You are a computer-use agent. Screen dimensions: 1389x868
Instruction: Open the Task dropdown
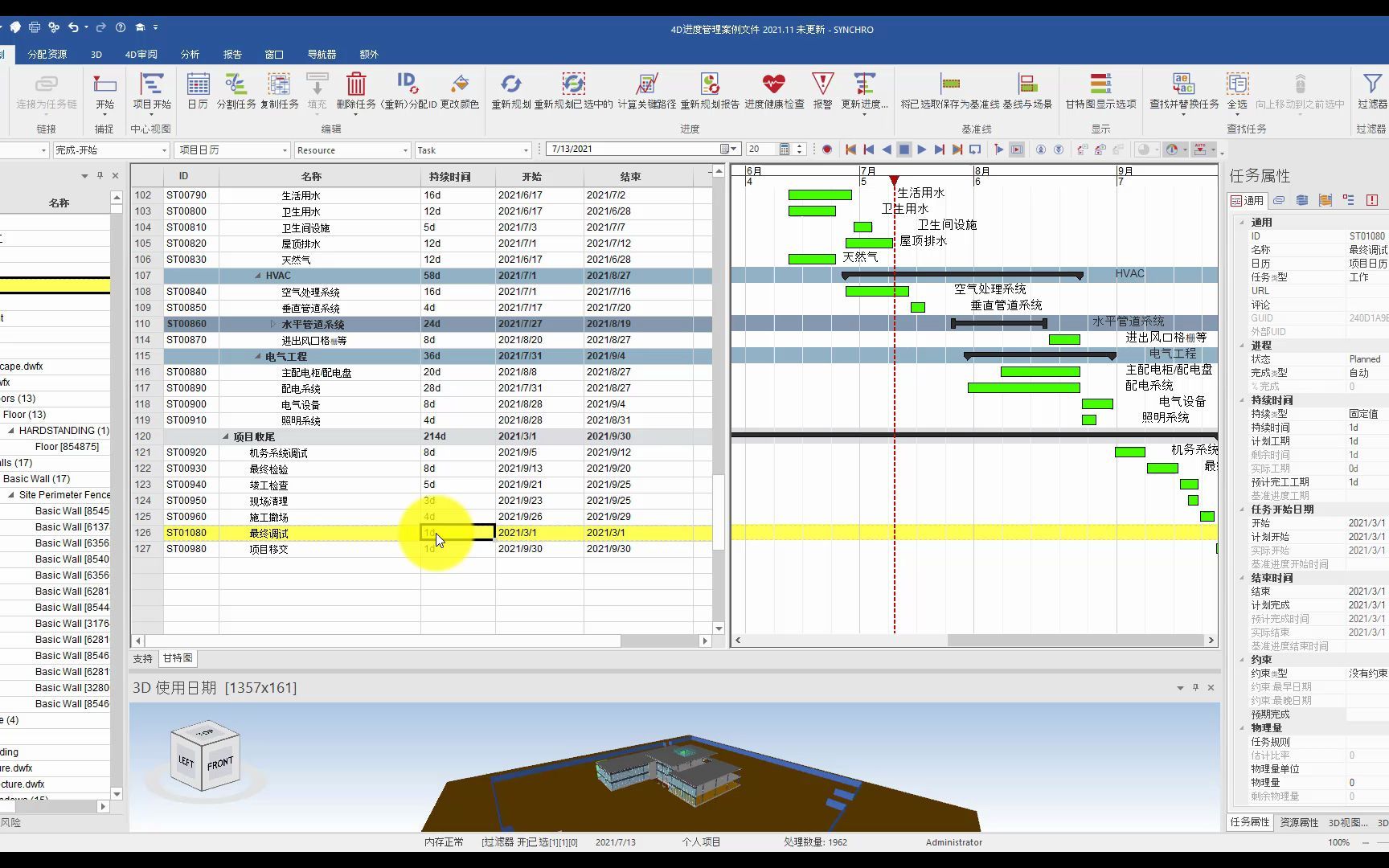527,150
